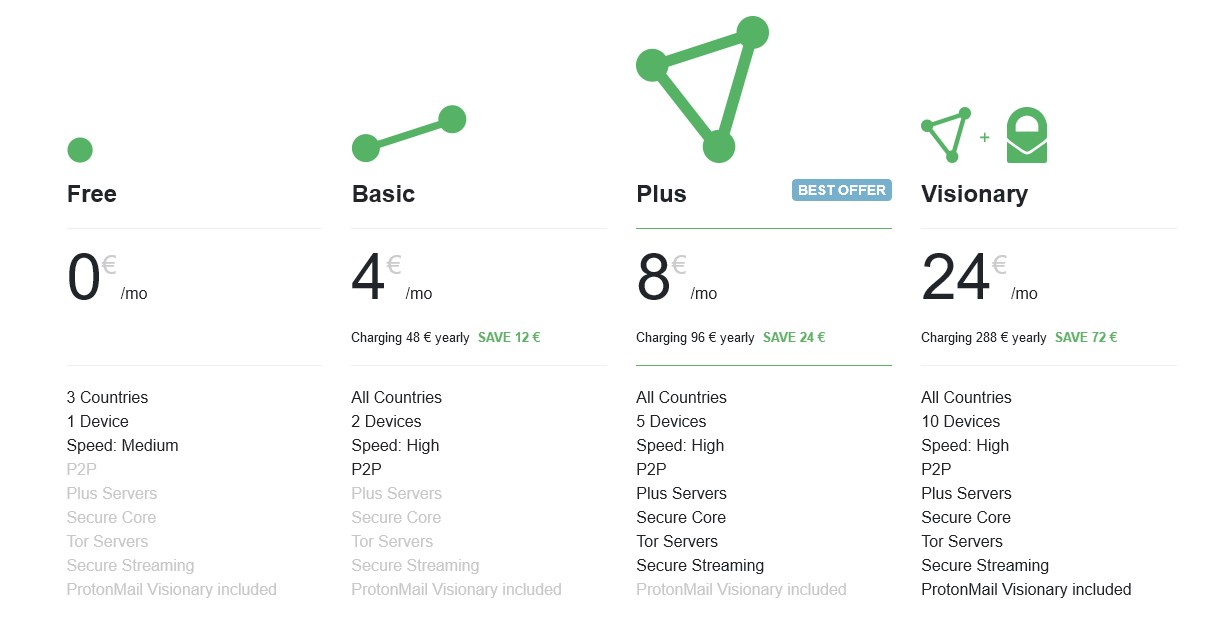Click 'Speed: Medium' in the Free plan
This screenshot has width=1208, height=618.
tap(123, 445)
